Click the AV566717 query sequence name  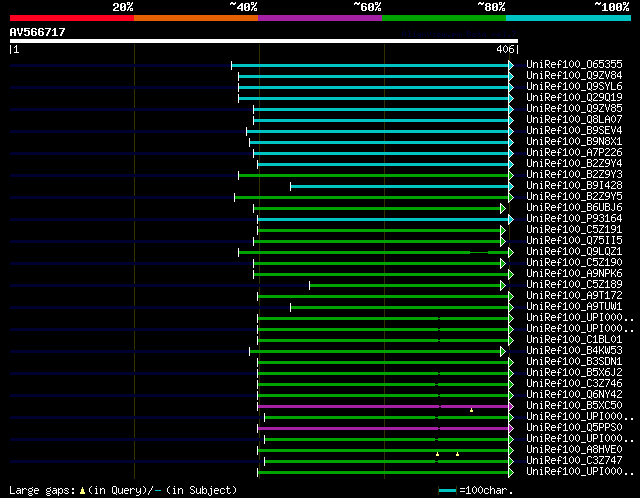pos(38,32)
